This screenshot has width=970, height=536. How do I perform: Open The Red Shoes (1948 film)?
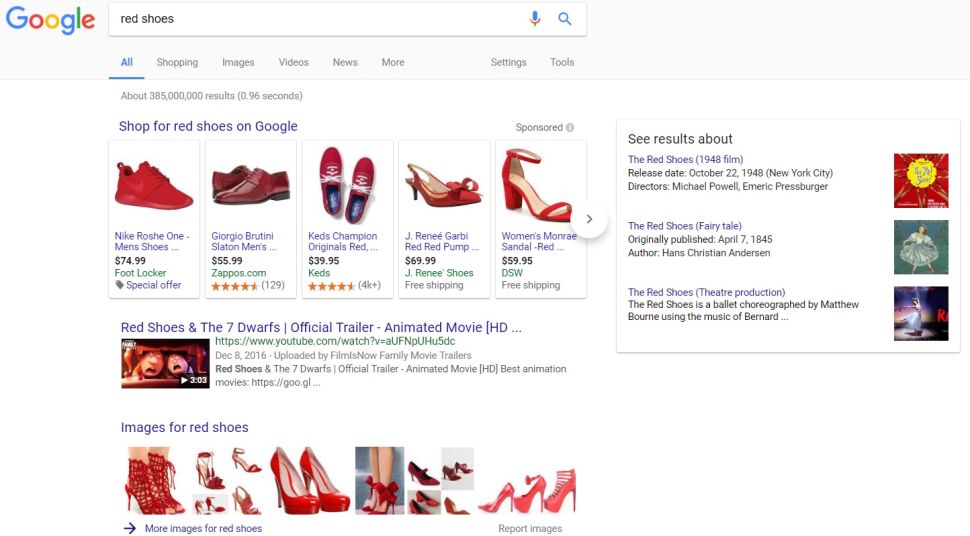point(685,159)
